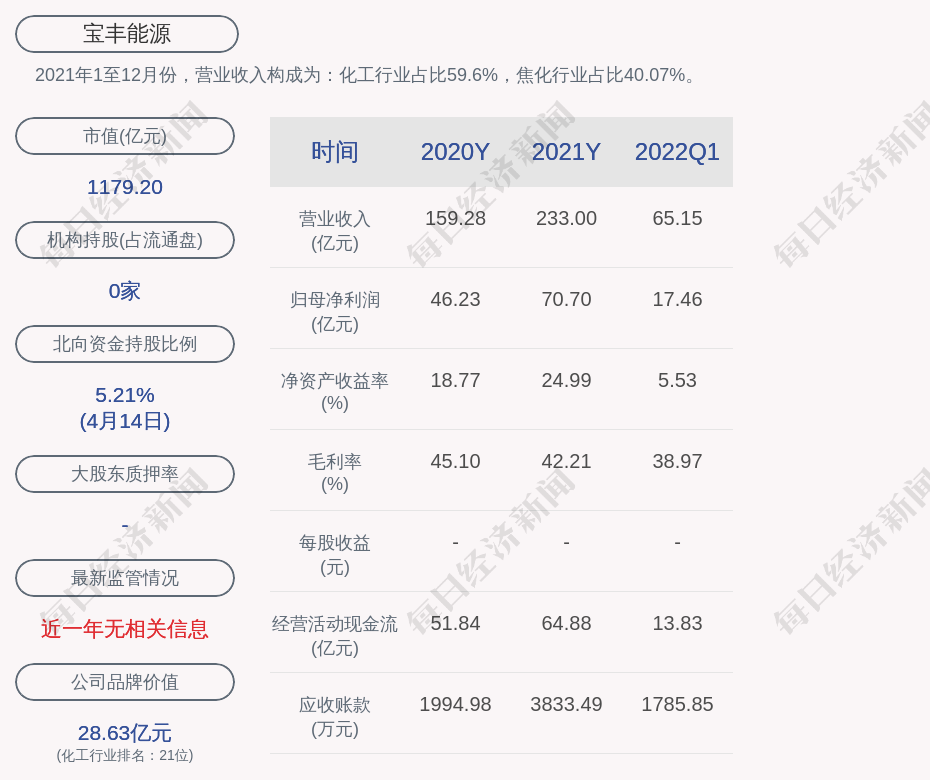930x780 pixels.
Task: Click gross margin value 45.10
Action: [x=456, y=461]
